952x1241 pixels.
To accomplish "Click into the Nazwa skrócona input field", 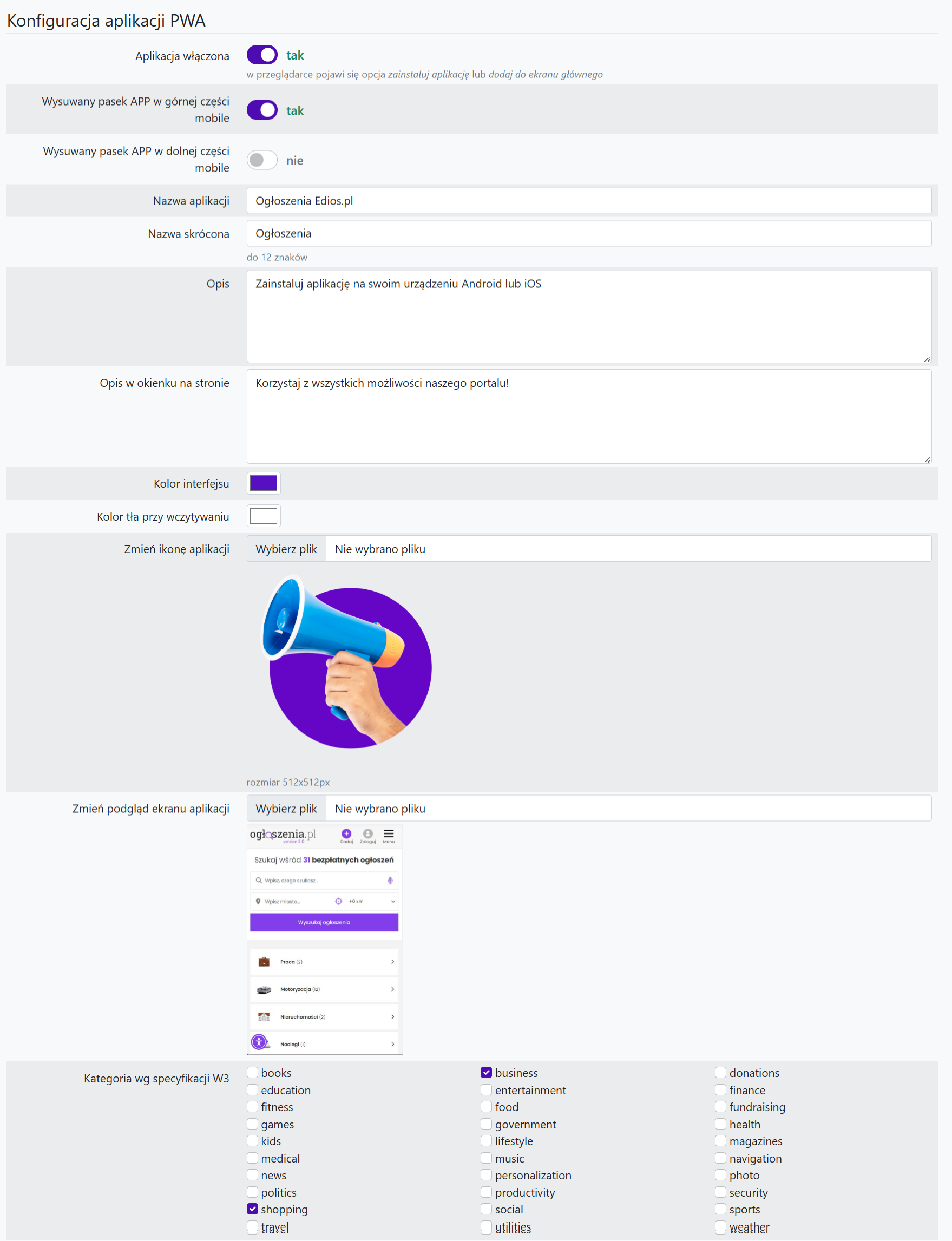I will pos(588,233).
